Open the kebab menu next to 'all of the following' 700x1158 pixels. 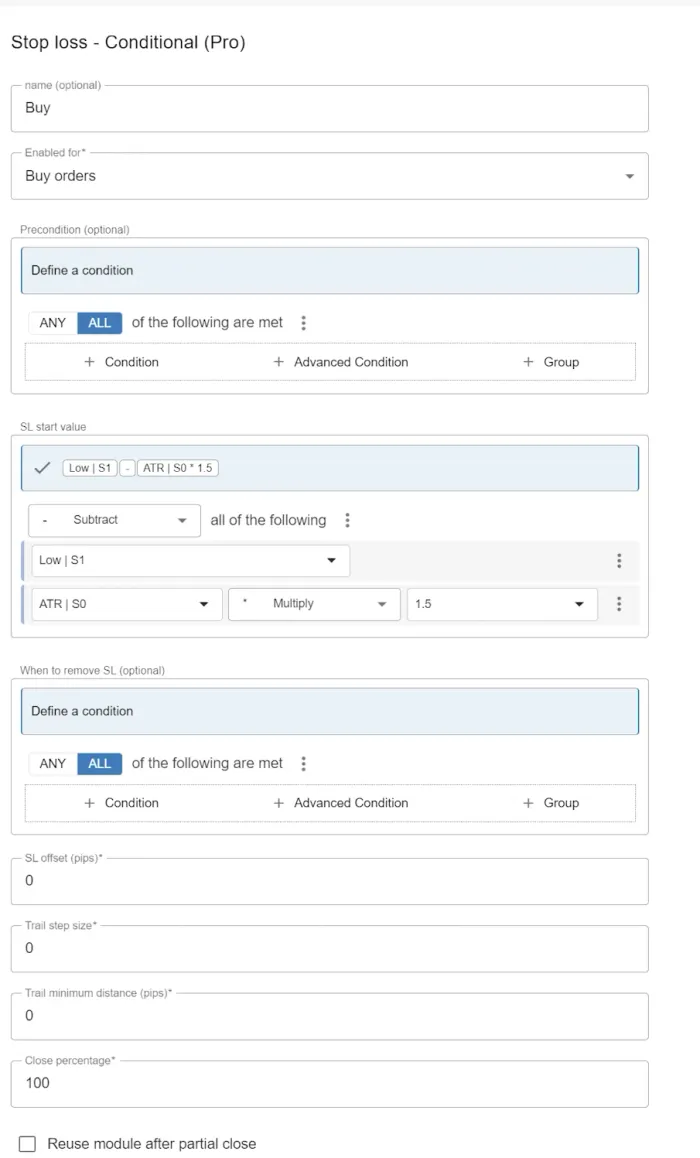point(347,520)
